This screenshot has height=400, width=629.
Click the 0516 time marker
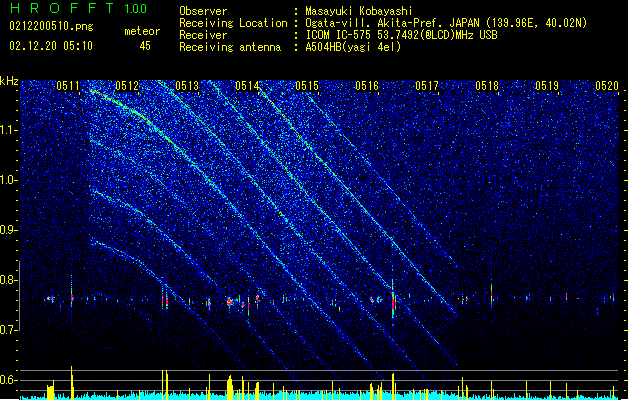[x=367, y=86]
